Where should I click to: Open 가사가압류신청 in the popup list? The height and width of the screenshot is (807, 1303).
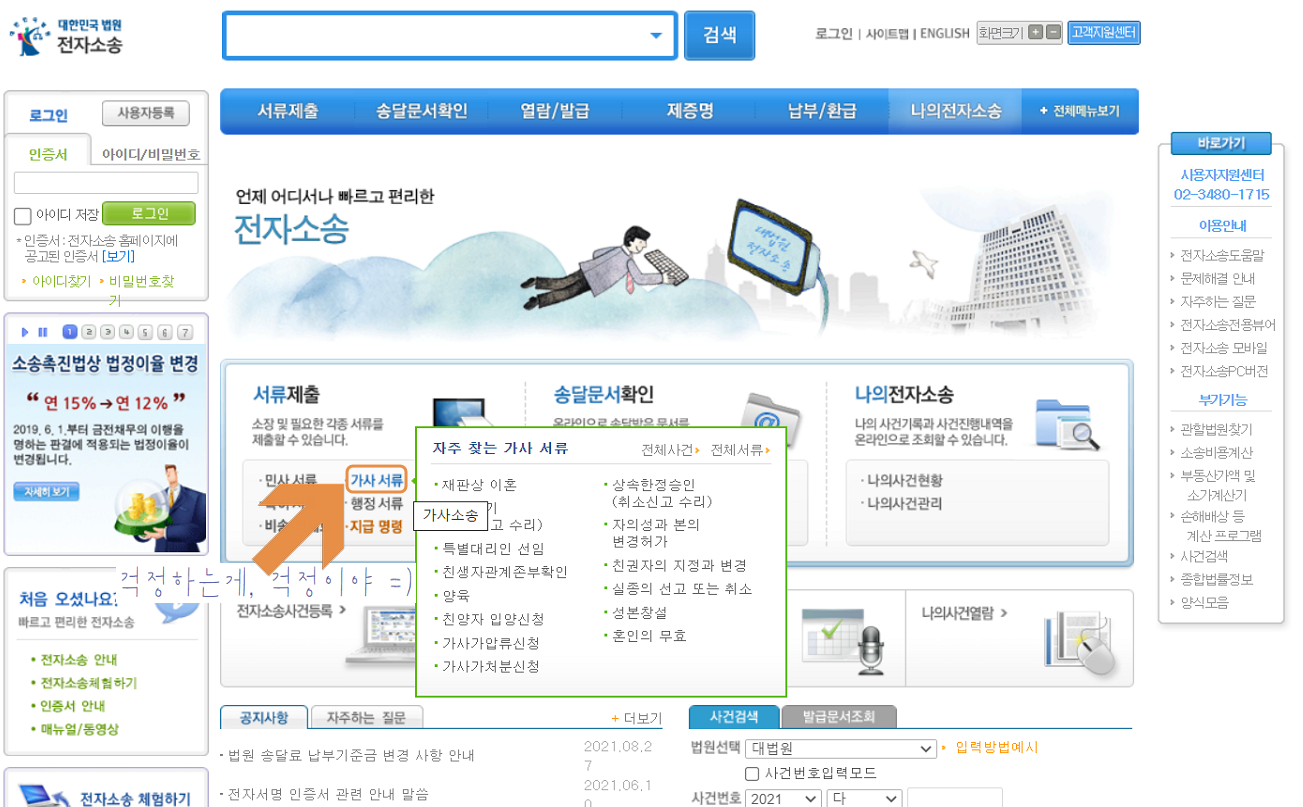[x=491, y=643]
